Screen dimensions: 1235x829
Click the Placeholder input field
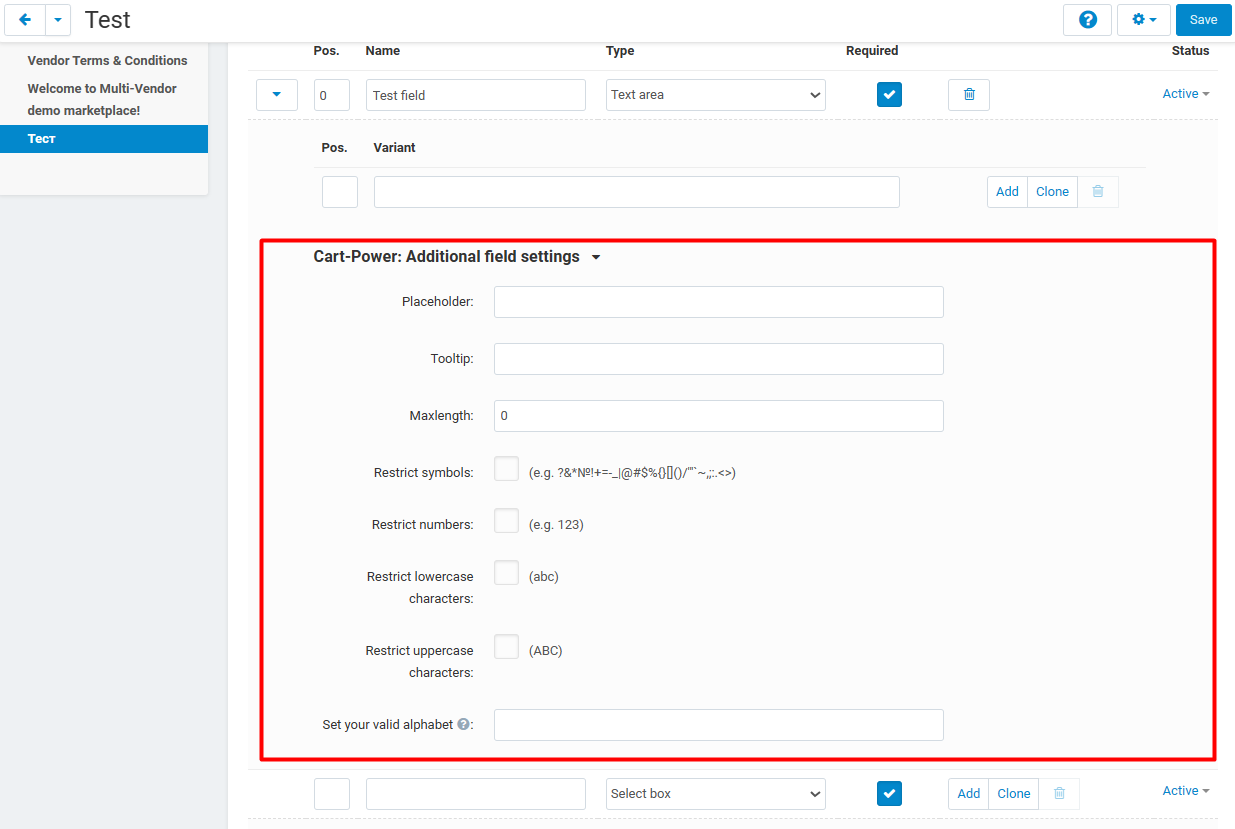pos(718,302)
